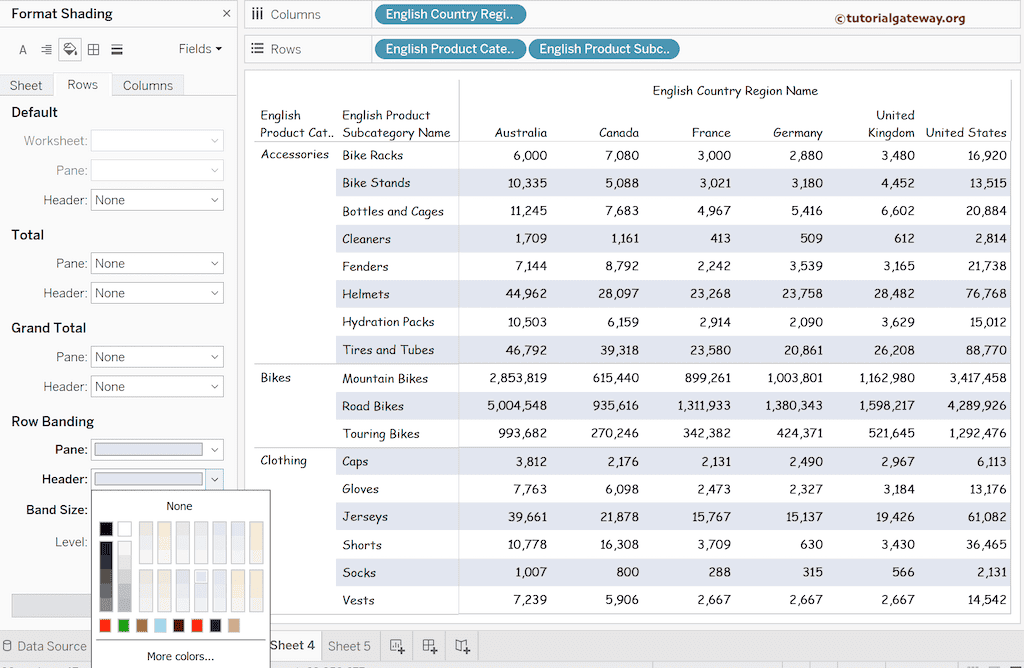
Task: Add a new worksheet via tab icon
Action: pos(397,646)
